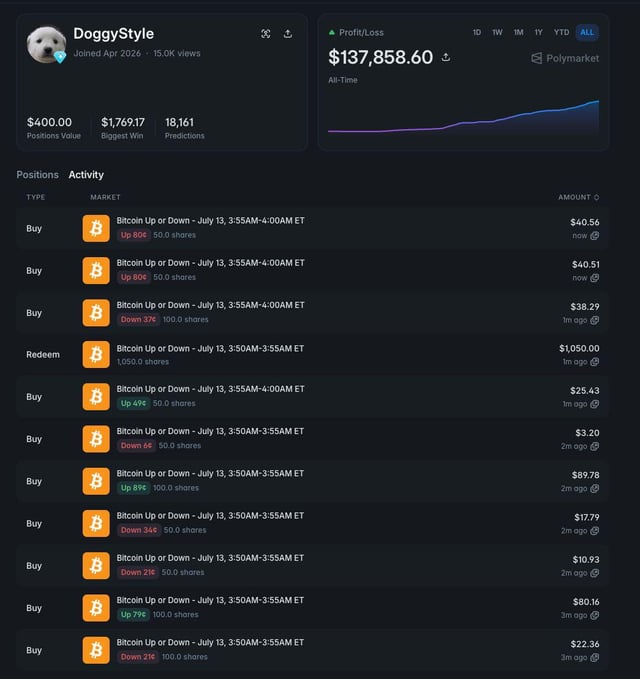The image size is (640, 679).
Task: Select the 1M time range
Action: point(518,32)
